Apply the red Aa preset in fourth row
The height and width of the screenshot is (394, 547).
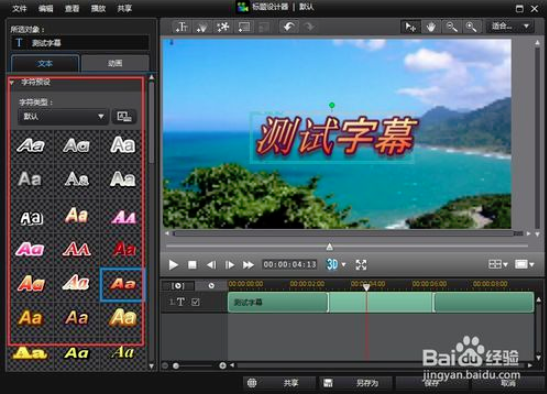[124, 248]
